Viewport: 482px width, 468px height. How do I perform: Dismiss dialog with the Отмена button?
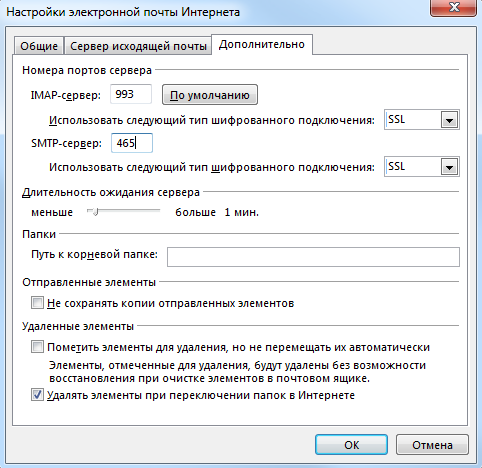432,445
